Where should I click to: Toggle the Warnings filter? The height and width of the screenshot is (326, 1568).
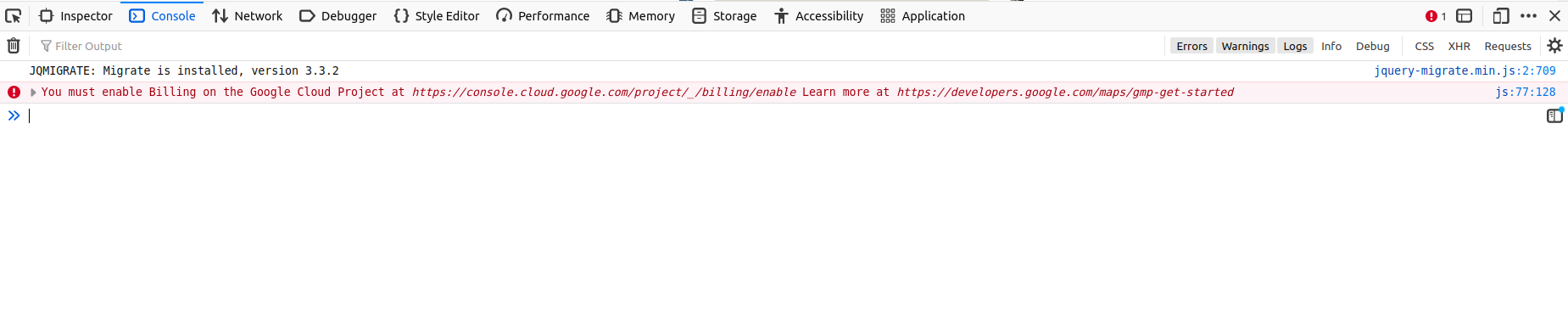click(x=1245, y=46)
